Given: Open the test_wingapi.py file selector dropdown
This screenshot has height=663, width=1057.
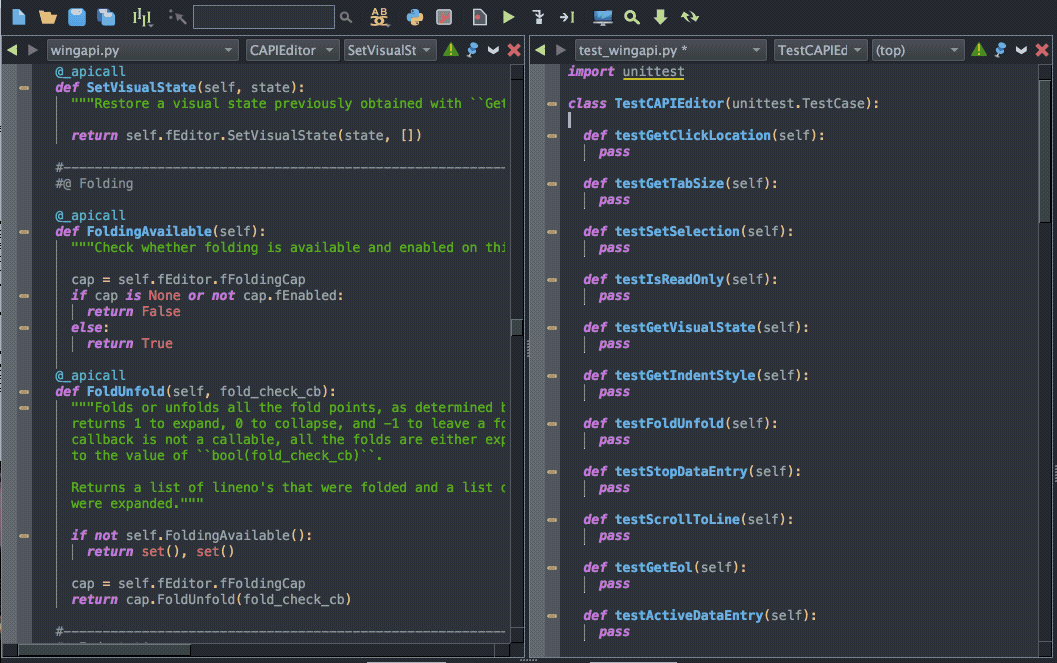Looking at the screenshot, I should tap(671, 50).
